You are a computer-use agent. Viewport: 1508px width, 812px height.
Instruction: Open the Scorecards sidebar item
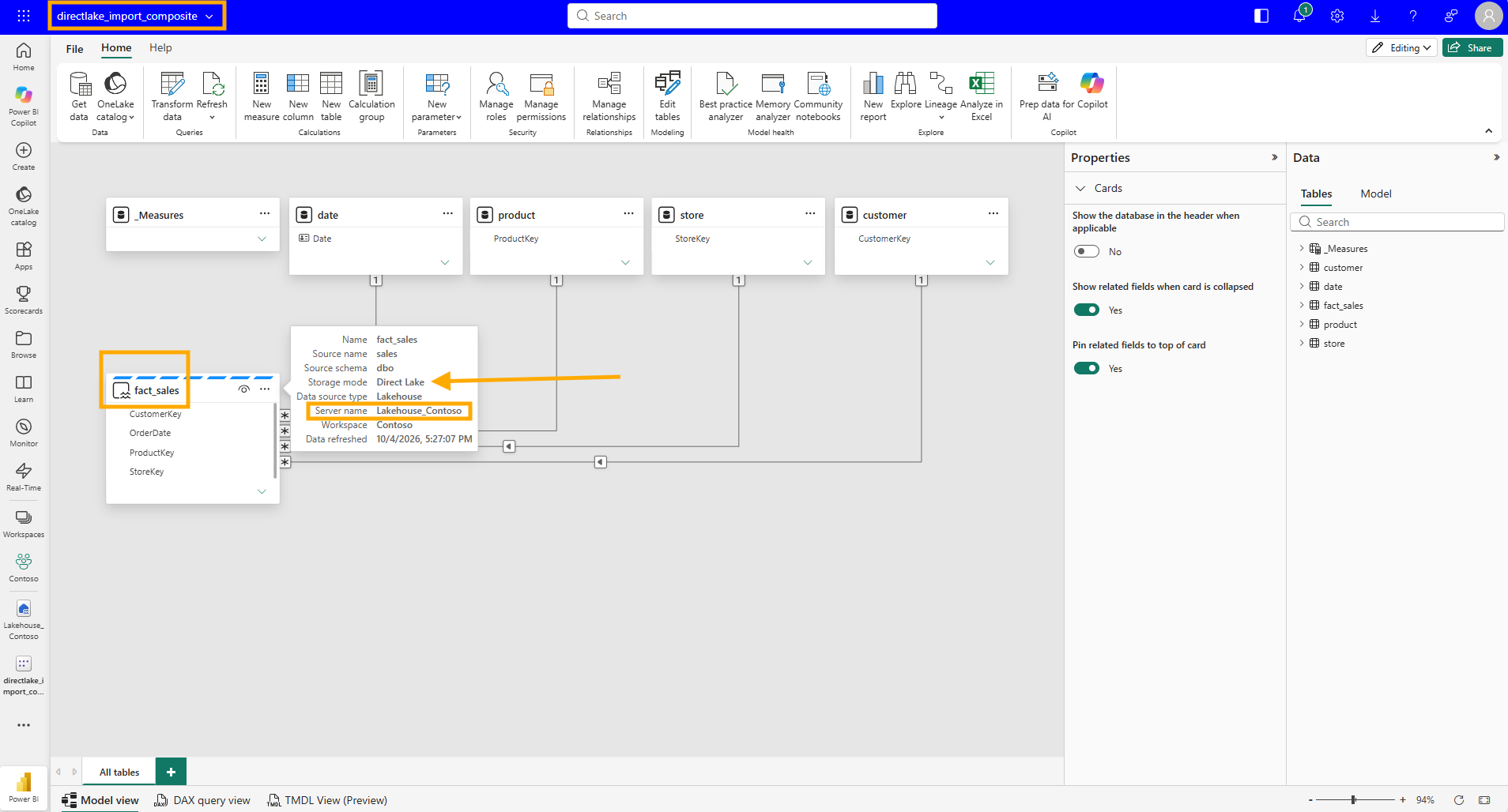pos(24,299)
